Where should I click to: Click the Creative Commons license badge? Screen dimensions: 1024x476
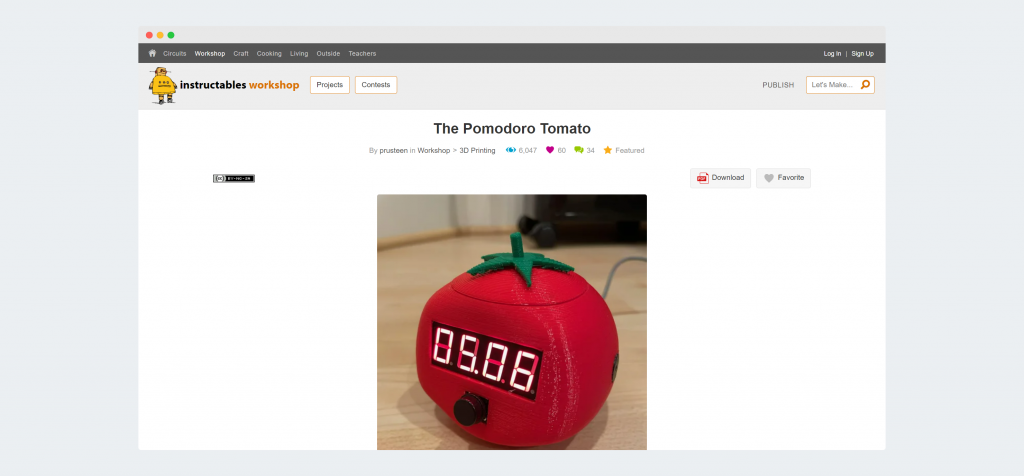click(234, 178)
